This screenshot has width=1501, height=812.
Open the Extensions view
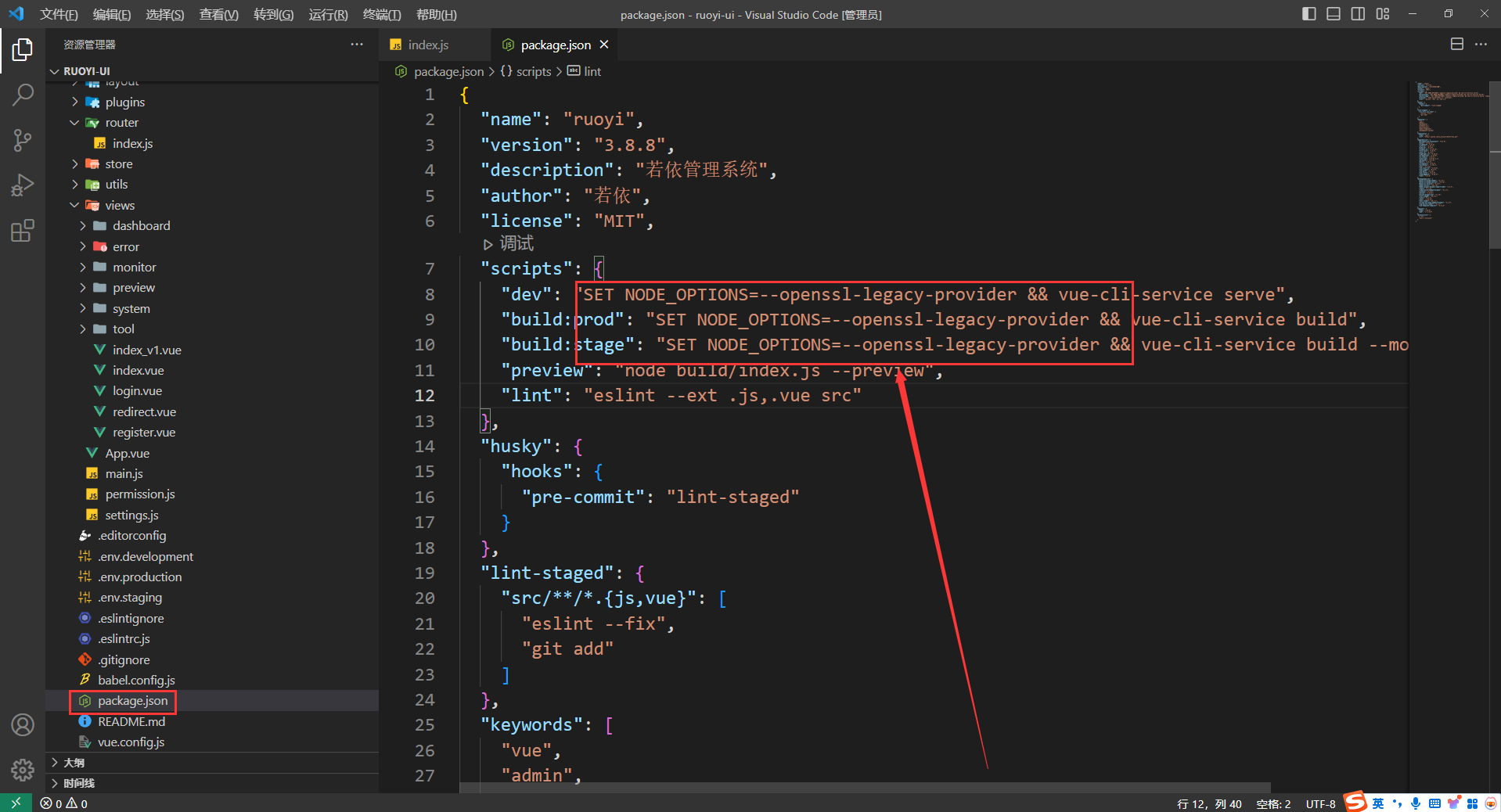pos(23,231)
